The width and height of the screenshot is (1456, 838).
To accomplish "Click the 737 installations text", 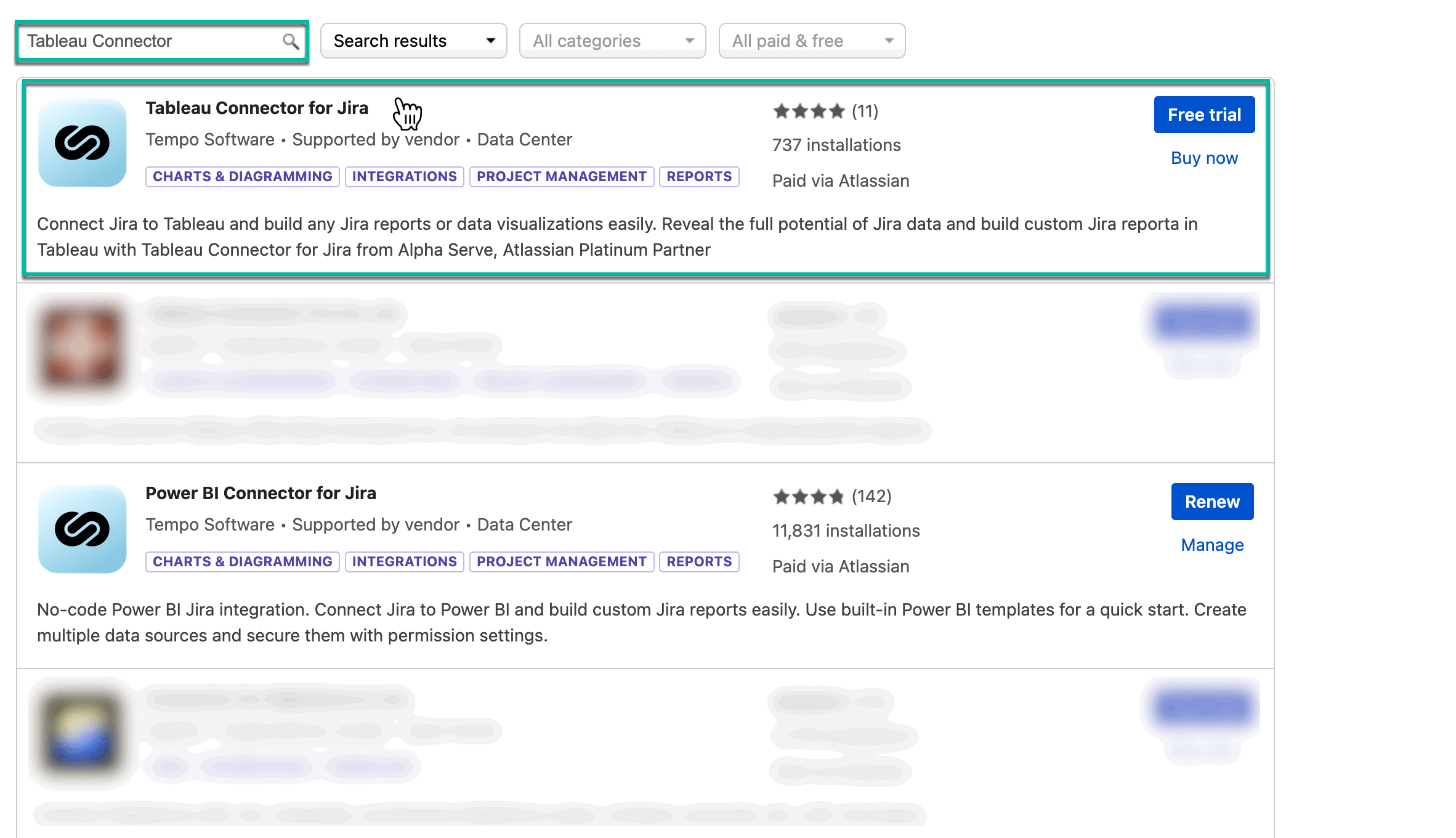I will (836, 145).
